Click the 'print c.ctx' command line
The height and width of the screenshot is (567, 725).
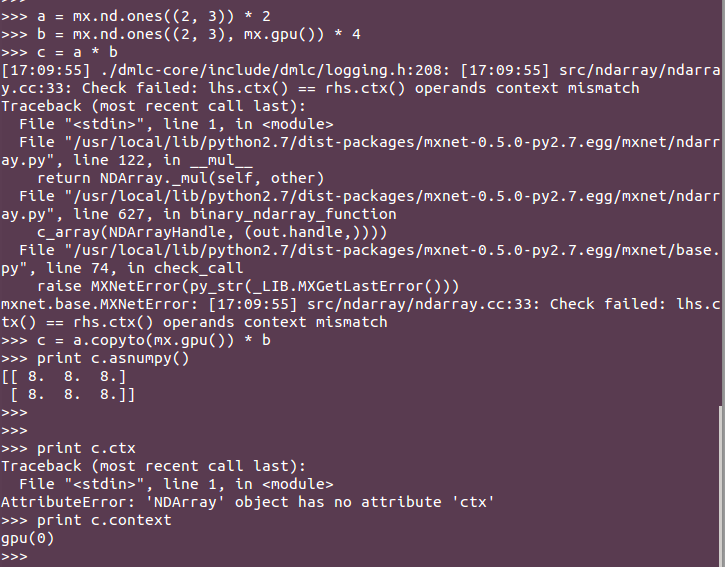pyautogui.click(x=68, y=448)
